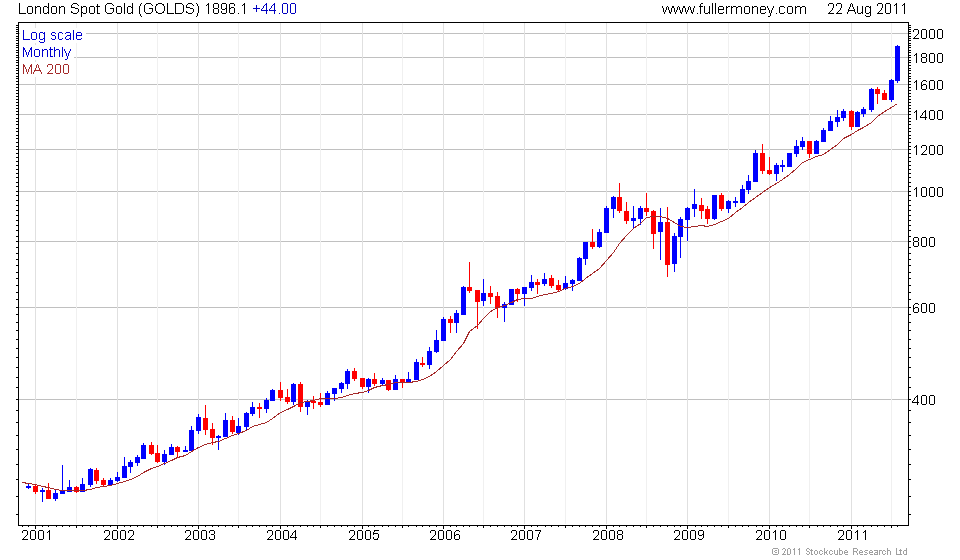Click the 2006 year axis label
Screen dimensions: 960x560
(x=445, y=536)
